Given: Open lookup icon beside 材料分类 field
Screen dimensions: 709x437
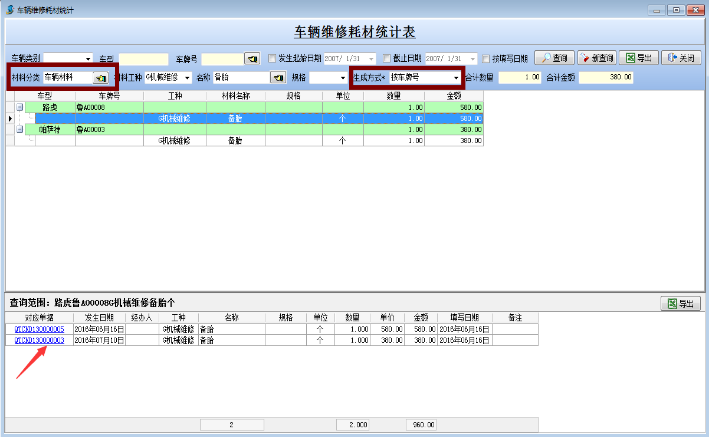Looking at the screenshot, I should (100, 77).
